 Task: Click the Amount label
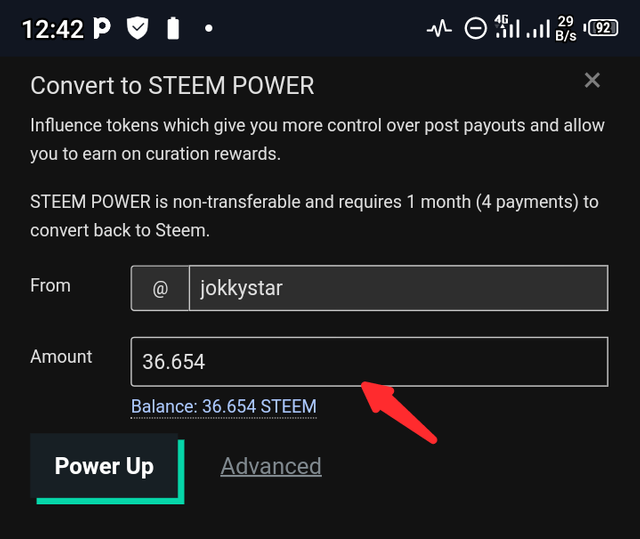61,357
